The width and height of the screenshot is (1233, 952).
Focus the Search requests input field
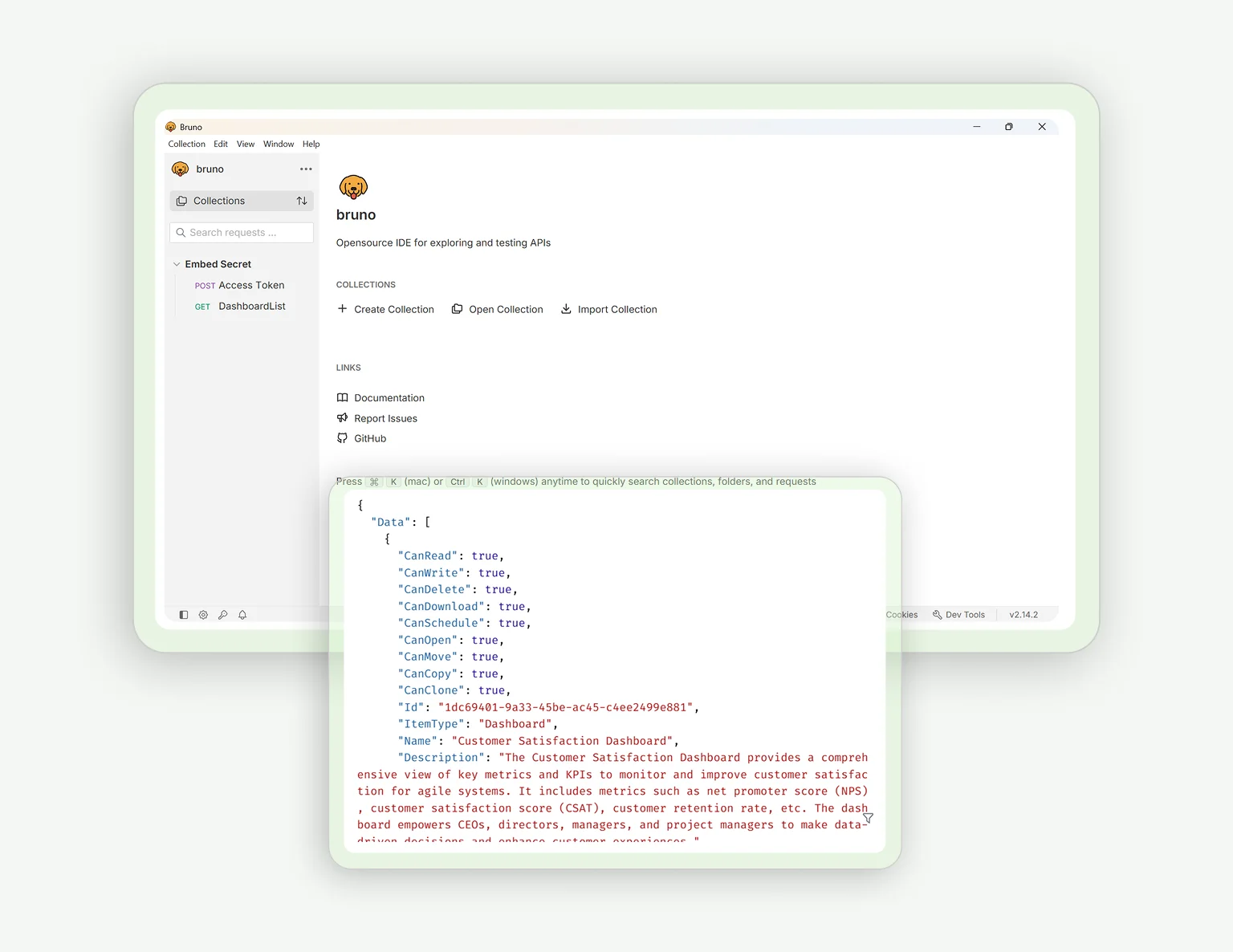(x=242, y=233)
